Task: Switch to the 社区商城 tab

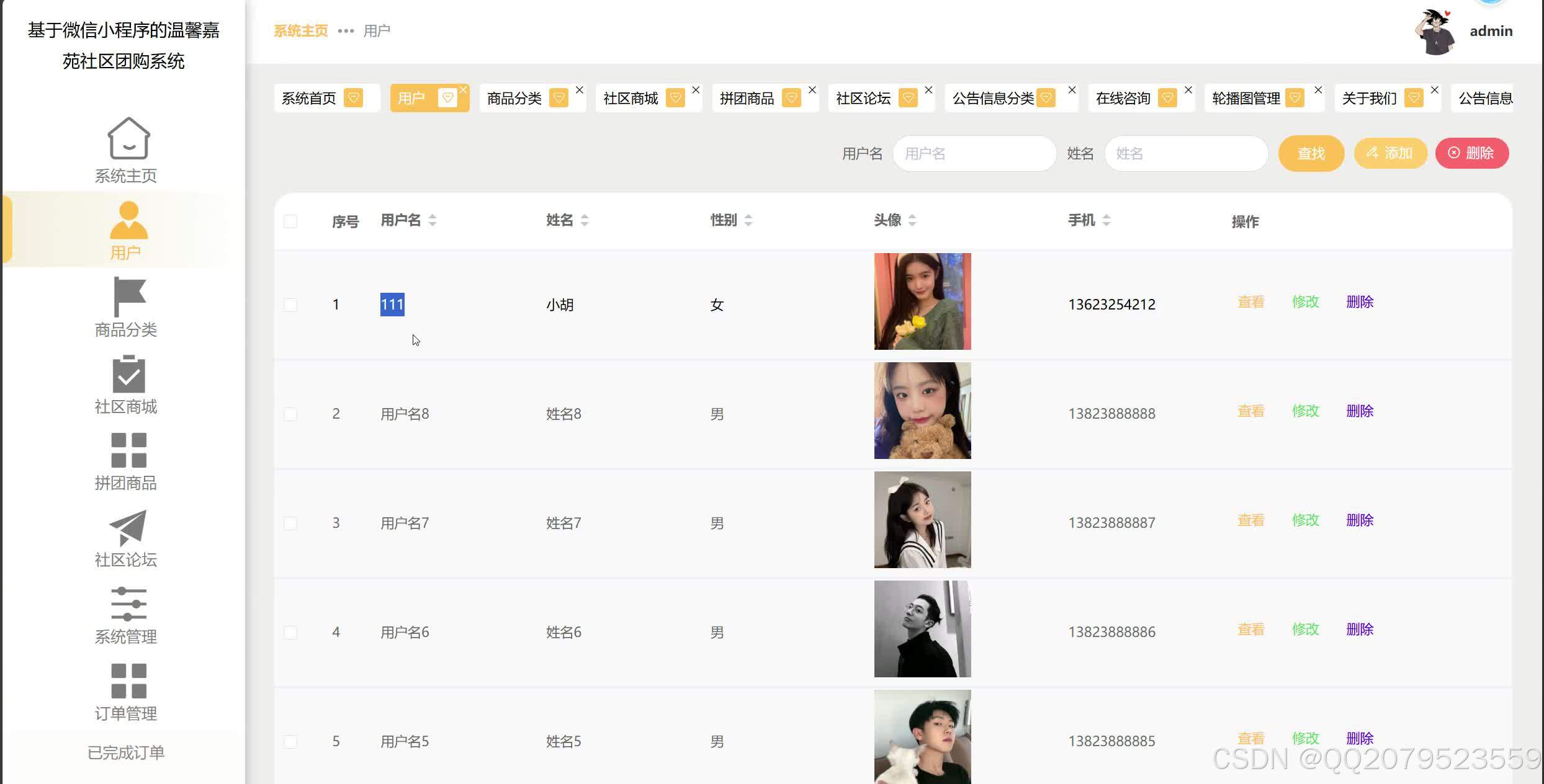Action: click(631, 99)
